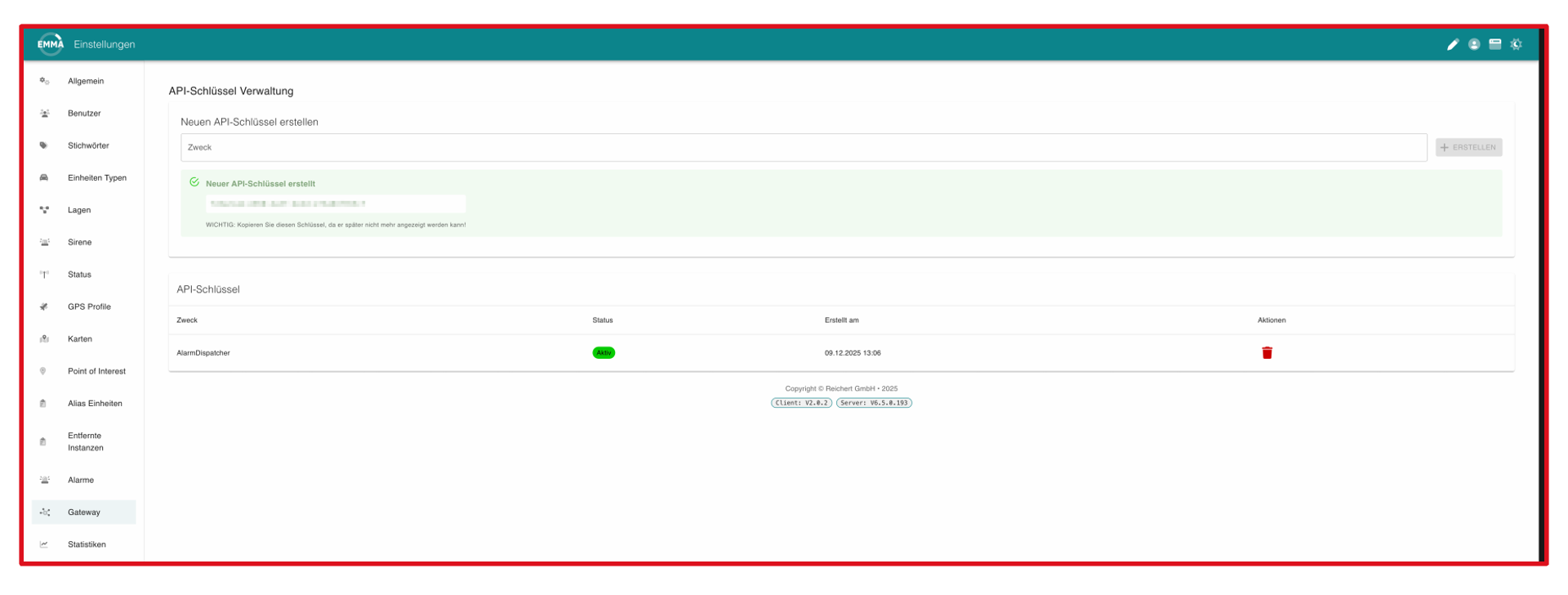Click the Stichwörter tag icon

point(44,145)
